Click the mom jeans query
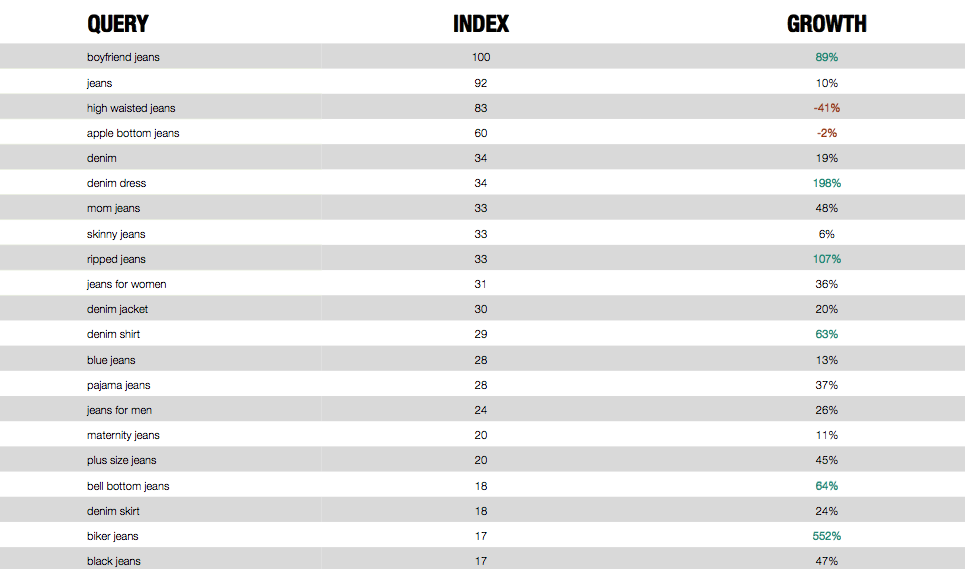This screenshot has width=965, height=569. (113, 209)
